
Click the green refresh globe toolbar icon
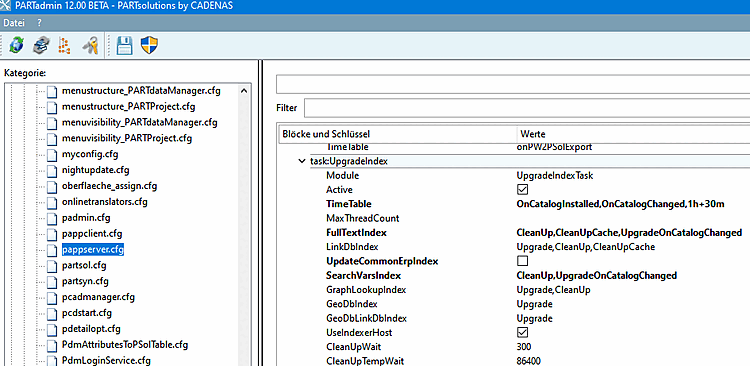(x=17, y=45)
